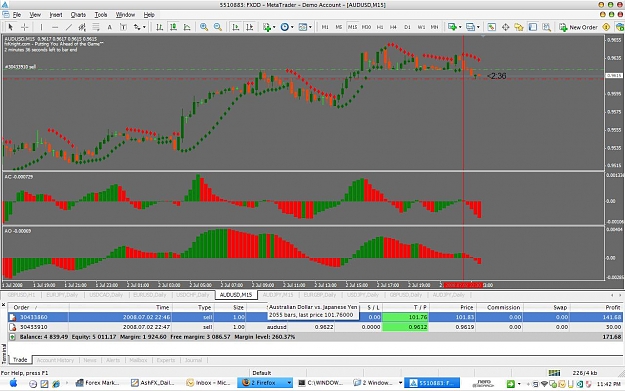The image size is (625, 391).
Task: Zoom out on the chart
Action: click(x=218, y=27)
